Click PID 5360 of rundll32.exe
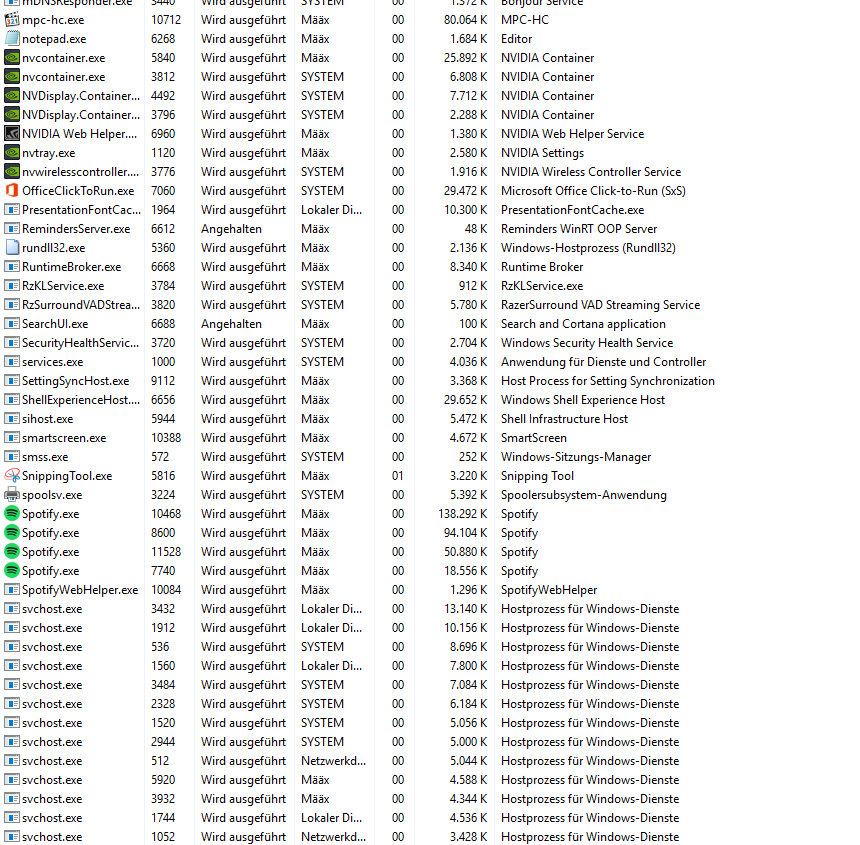The height and width of the screenshot is (845, 860). coord(163,248)
